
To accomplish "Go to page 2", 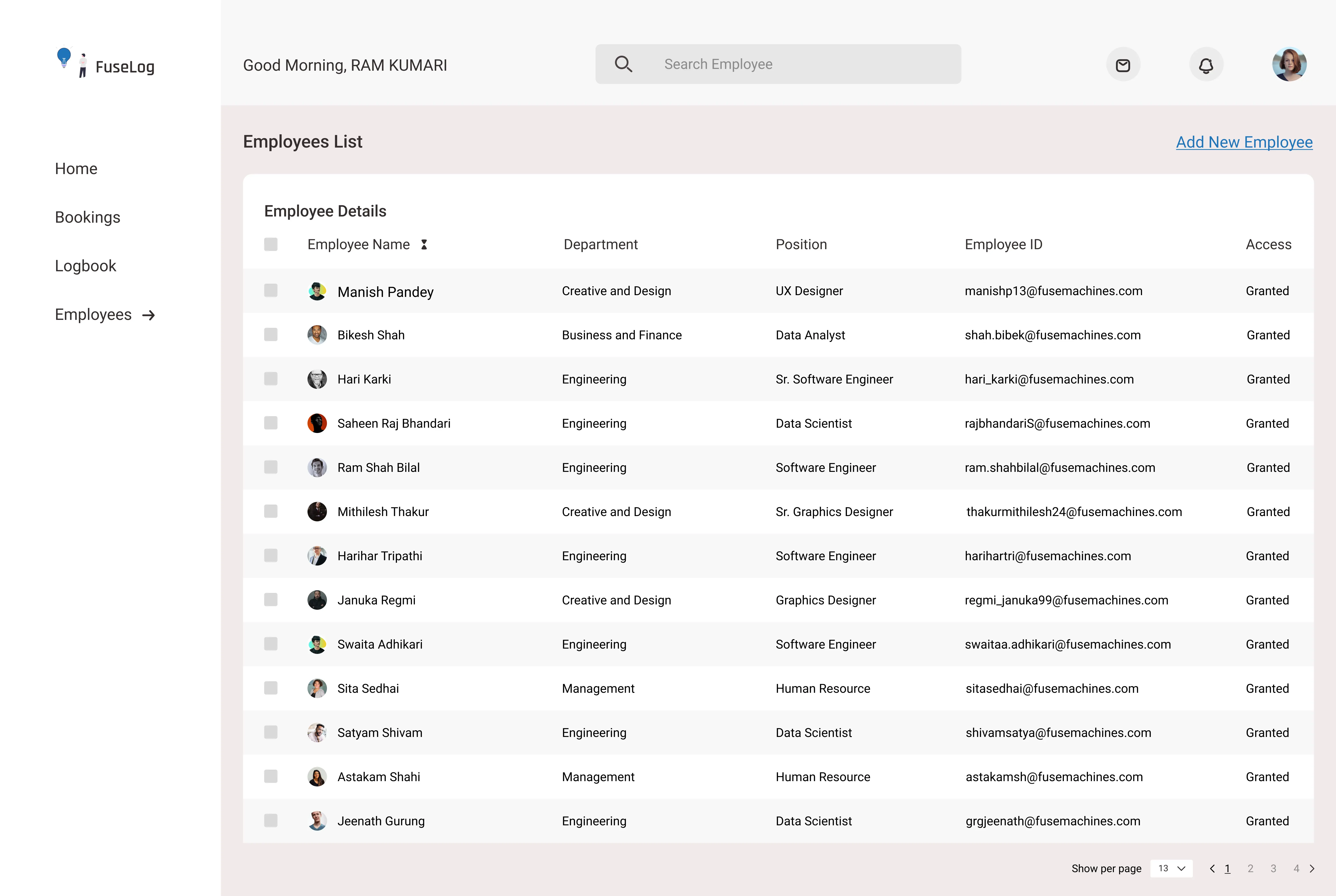I will tap(1250, 869).
